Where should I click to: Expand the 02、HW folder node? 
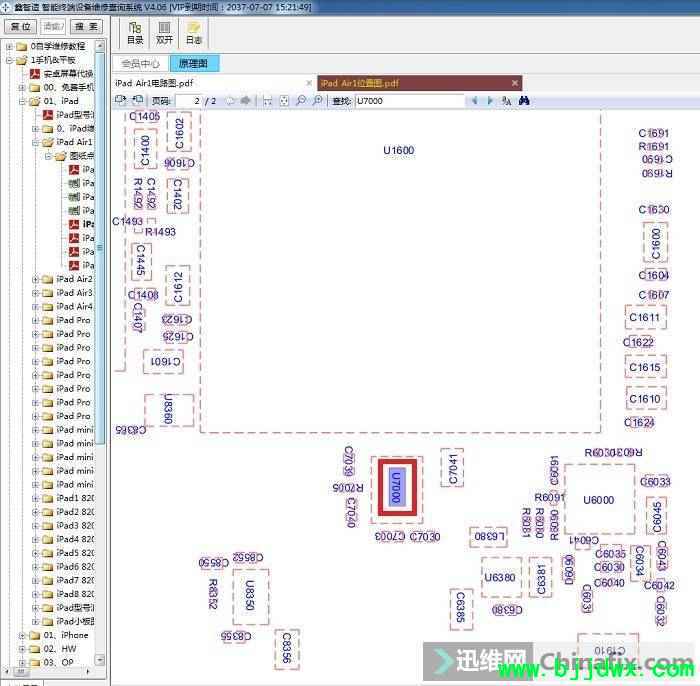[x=21, y=649]
